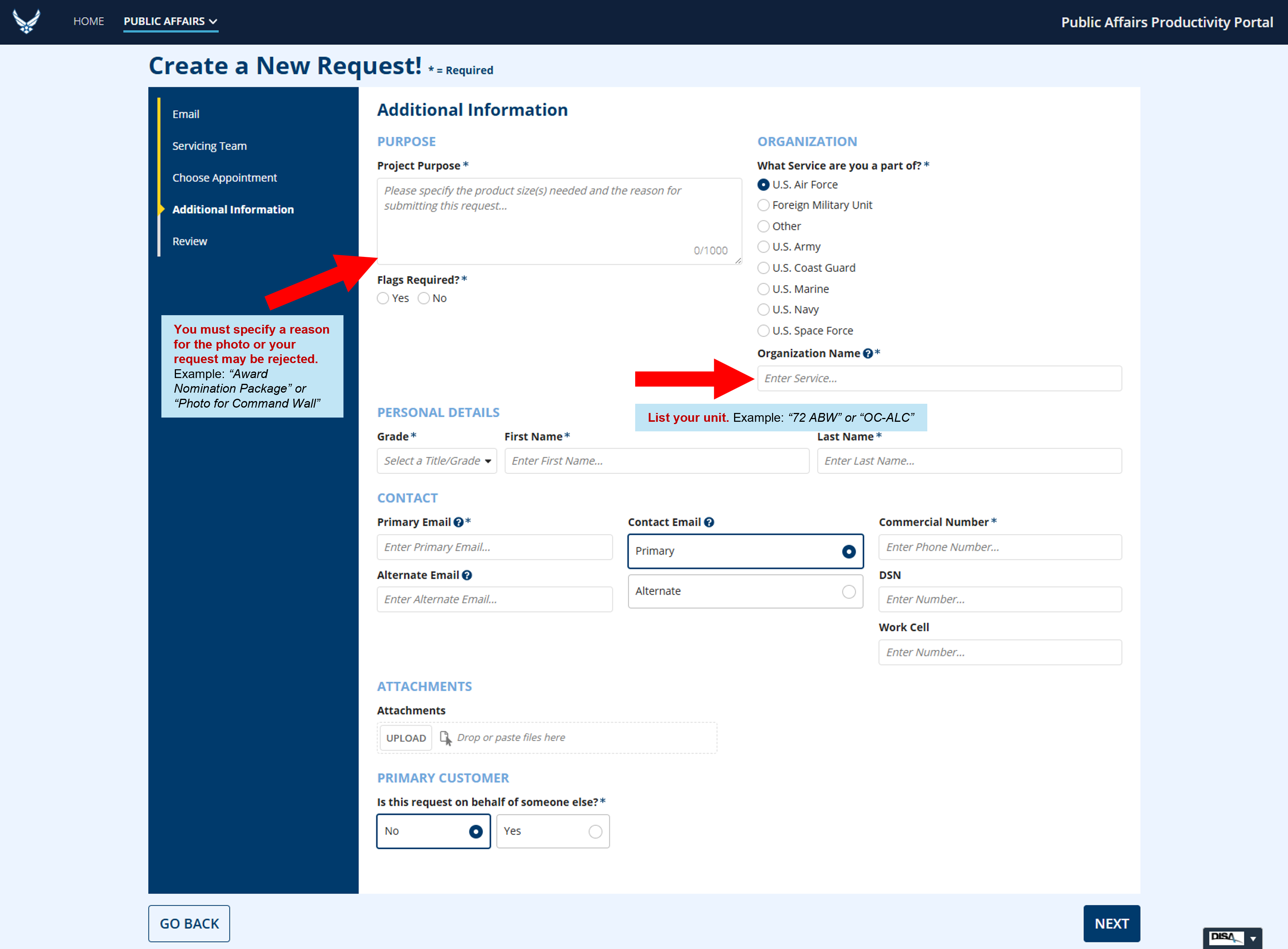The width and height of the screenshot is (1288, 949).
Task: Expand the DISA badge dropdown arrow
Action: tap(1253, 938)
